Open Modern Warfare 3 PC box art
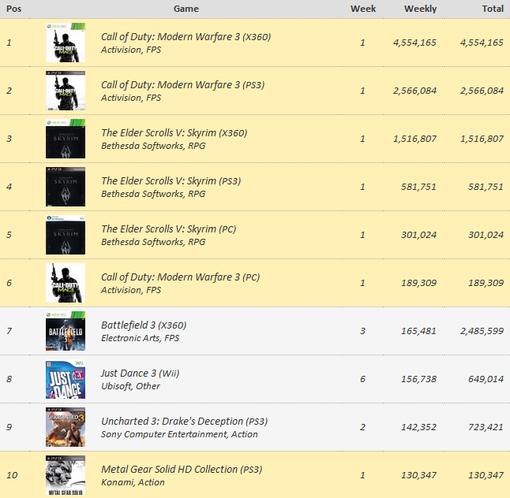 (65, 283)
